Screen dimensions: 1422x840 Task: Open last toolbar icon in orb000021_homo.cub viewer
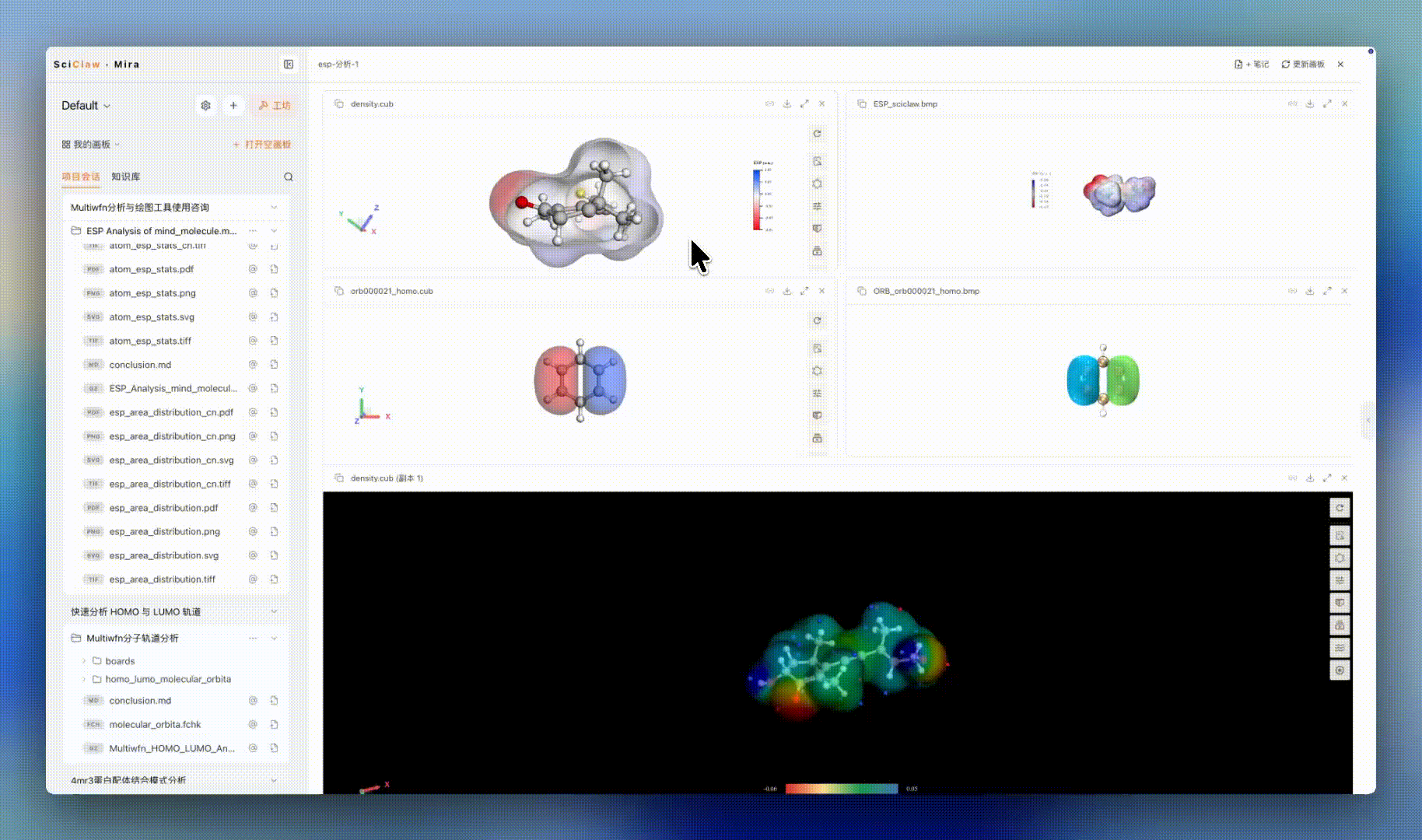coord(817,438)
